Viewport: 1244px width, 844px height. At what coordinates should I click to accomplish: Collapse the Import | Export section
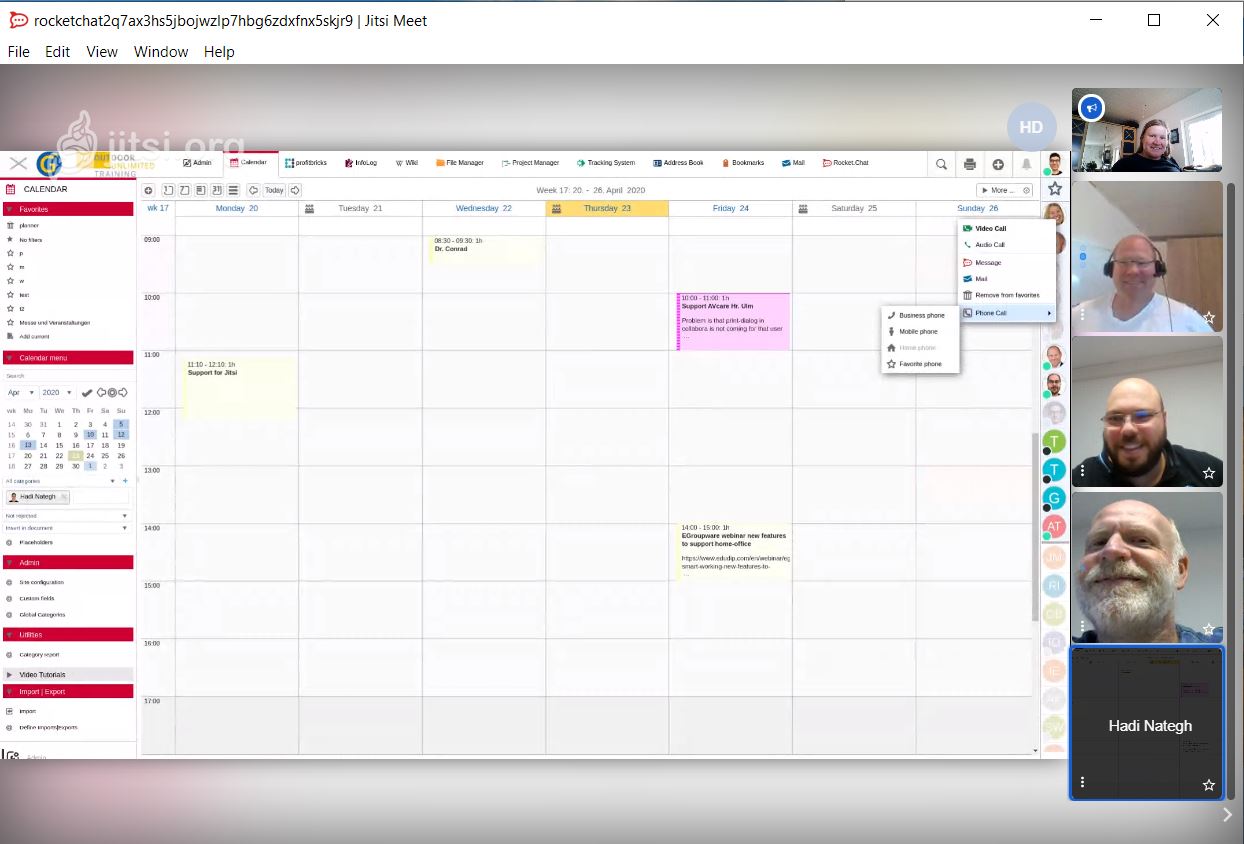tap(68, 691)
